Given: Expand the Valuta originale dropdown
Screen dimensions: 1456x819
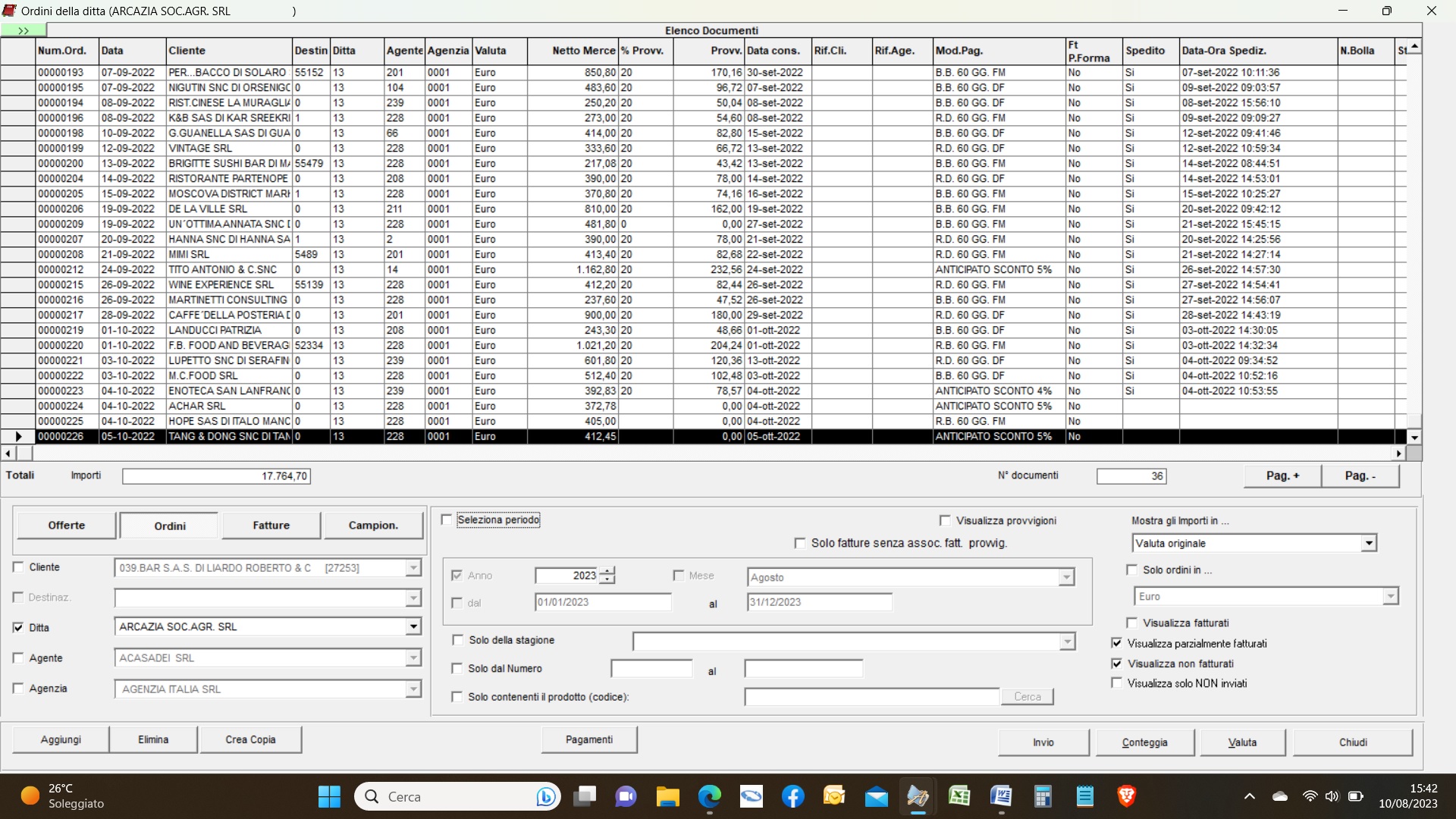Looking at the screenshot, I should 1369,544.
